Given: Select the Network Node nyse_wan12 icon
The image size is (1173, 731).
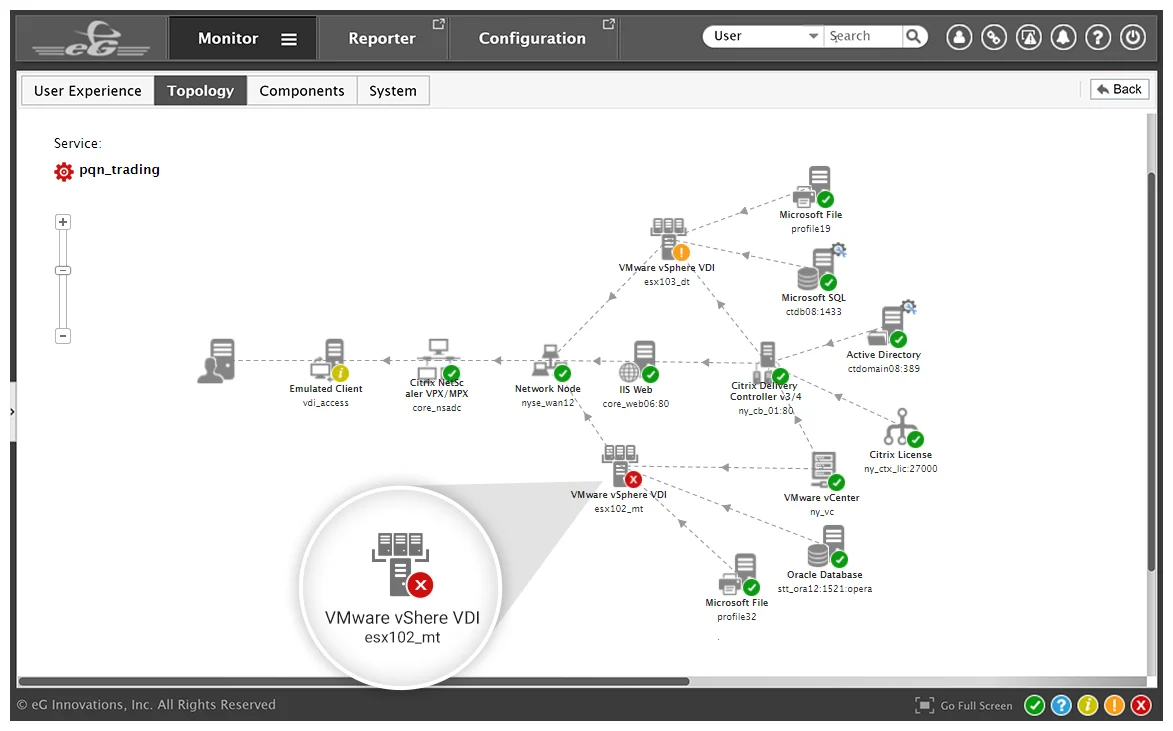Looking at the screenshot, I should 551,362.
